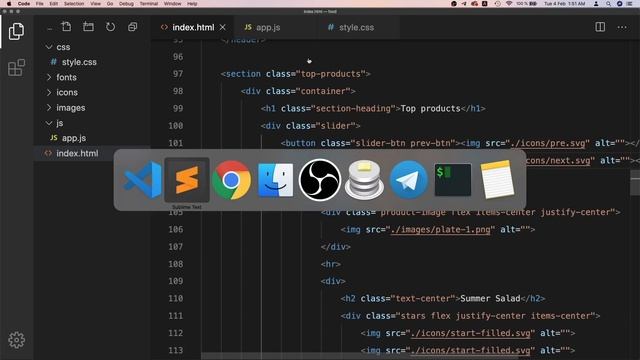Click the horizontal scrollbar of the editor

[361, 357]
